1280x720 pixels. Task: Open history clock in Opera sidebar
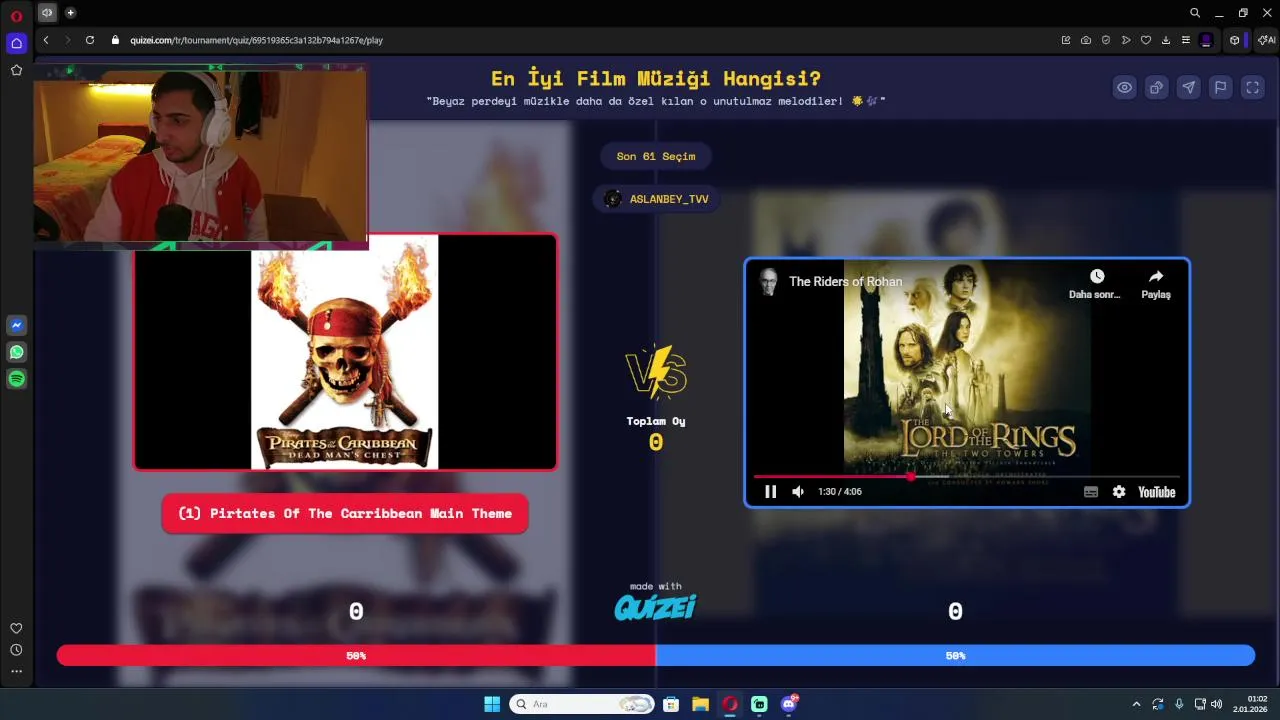[x=16, y=650]
